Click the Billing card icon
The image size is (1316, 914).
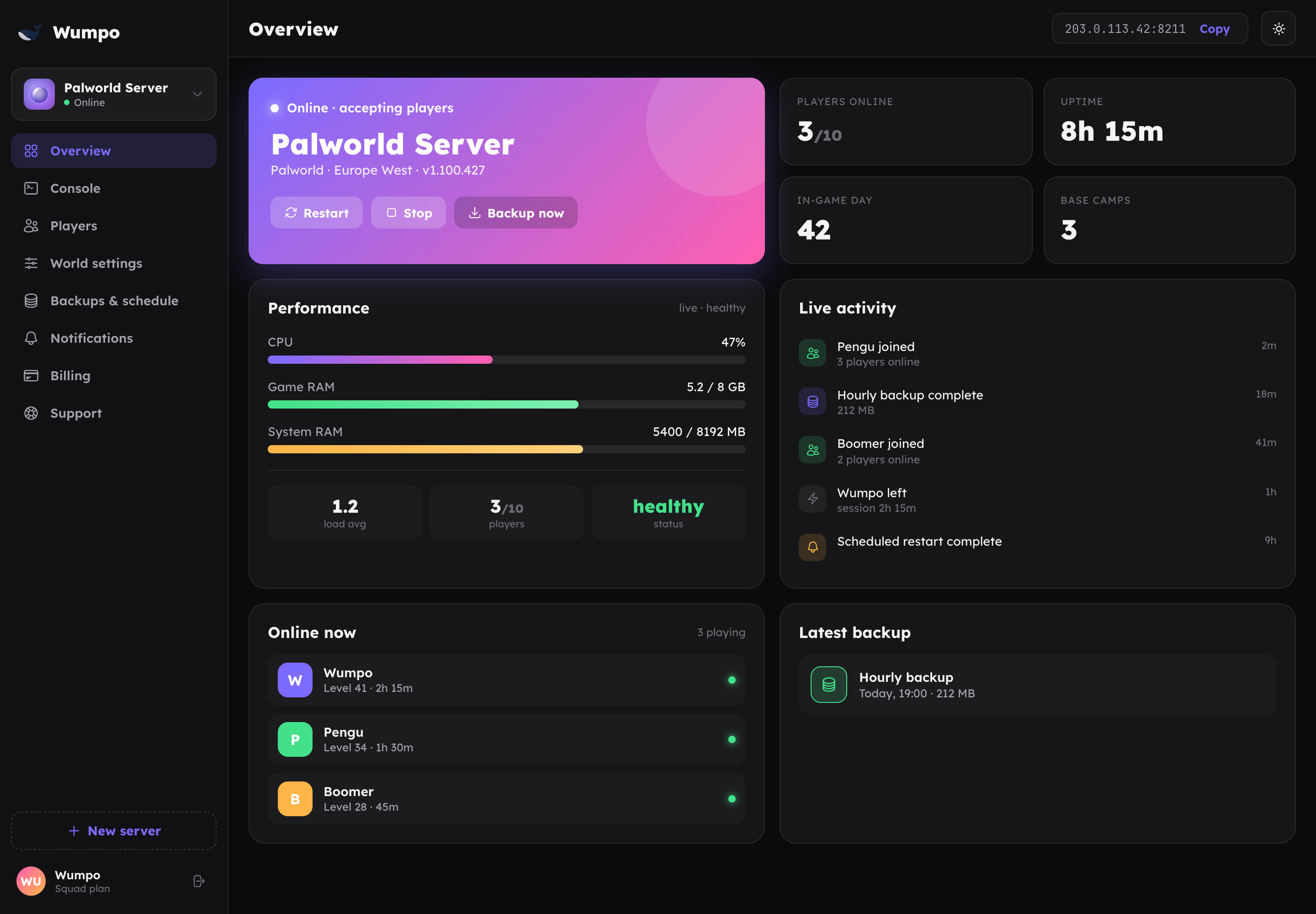click(31, 376)
